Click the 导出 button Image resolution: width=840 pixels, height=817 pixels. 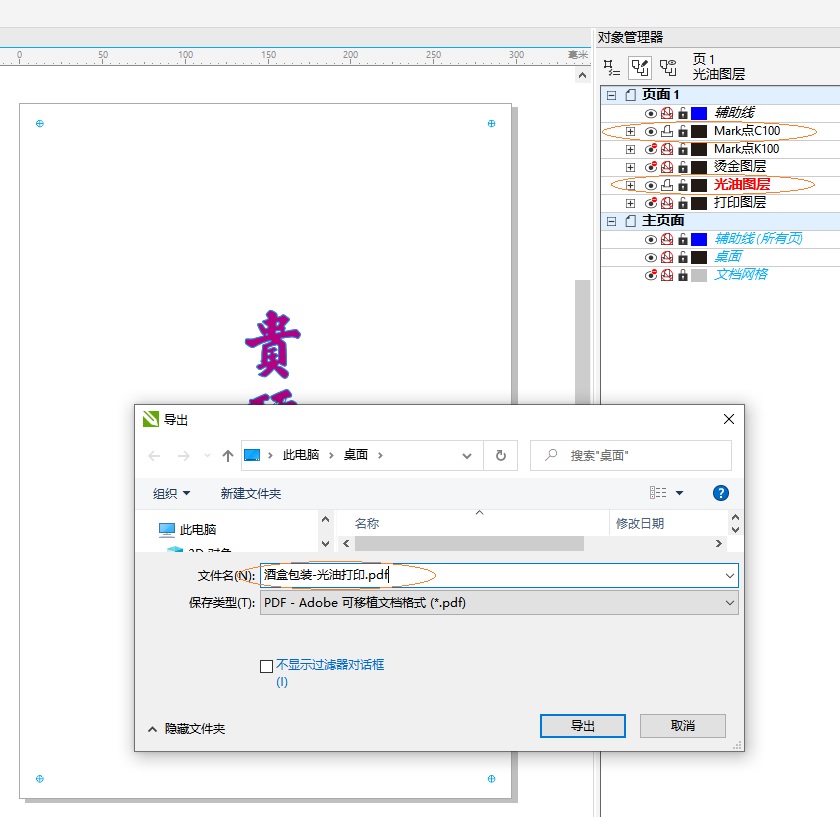582,725
